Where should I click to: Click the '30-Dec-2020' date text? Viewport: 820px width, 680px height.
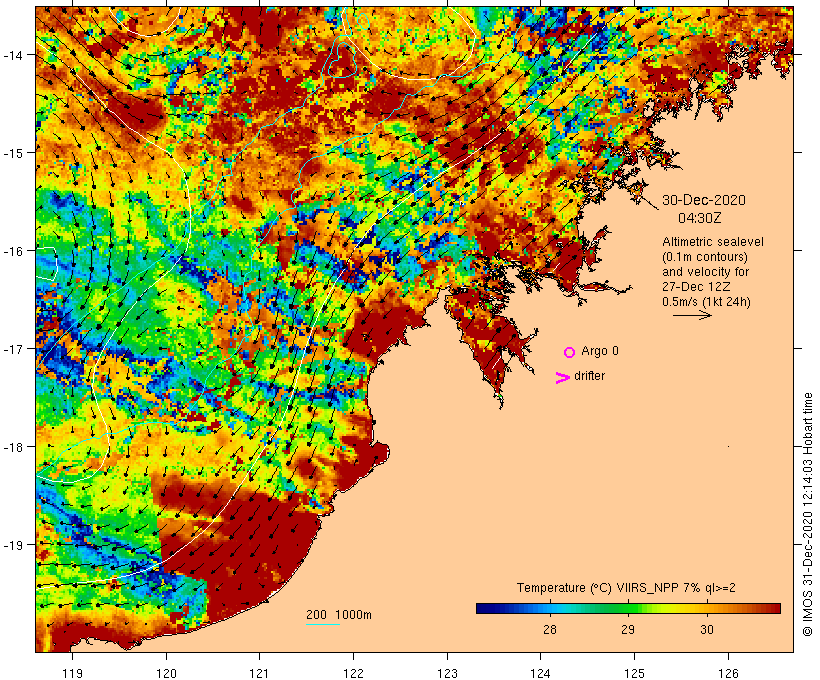pyautogui.click(x=704, y=200)
